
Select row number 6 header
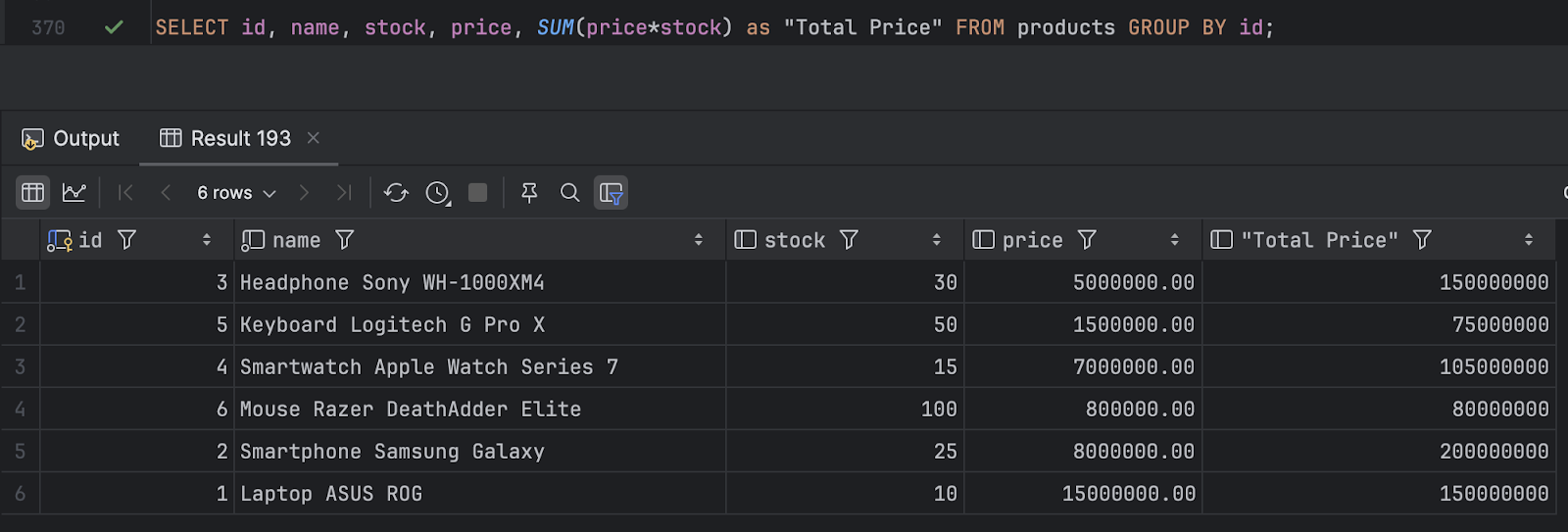20,494
